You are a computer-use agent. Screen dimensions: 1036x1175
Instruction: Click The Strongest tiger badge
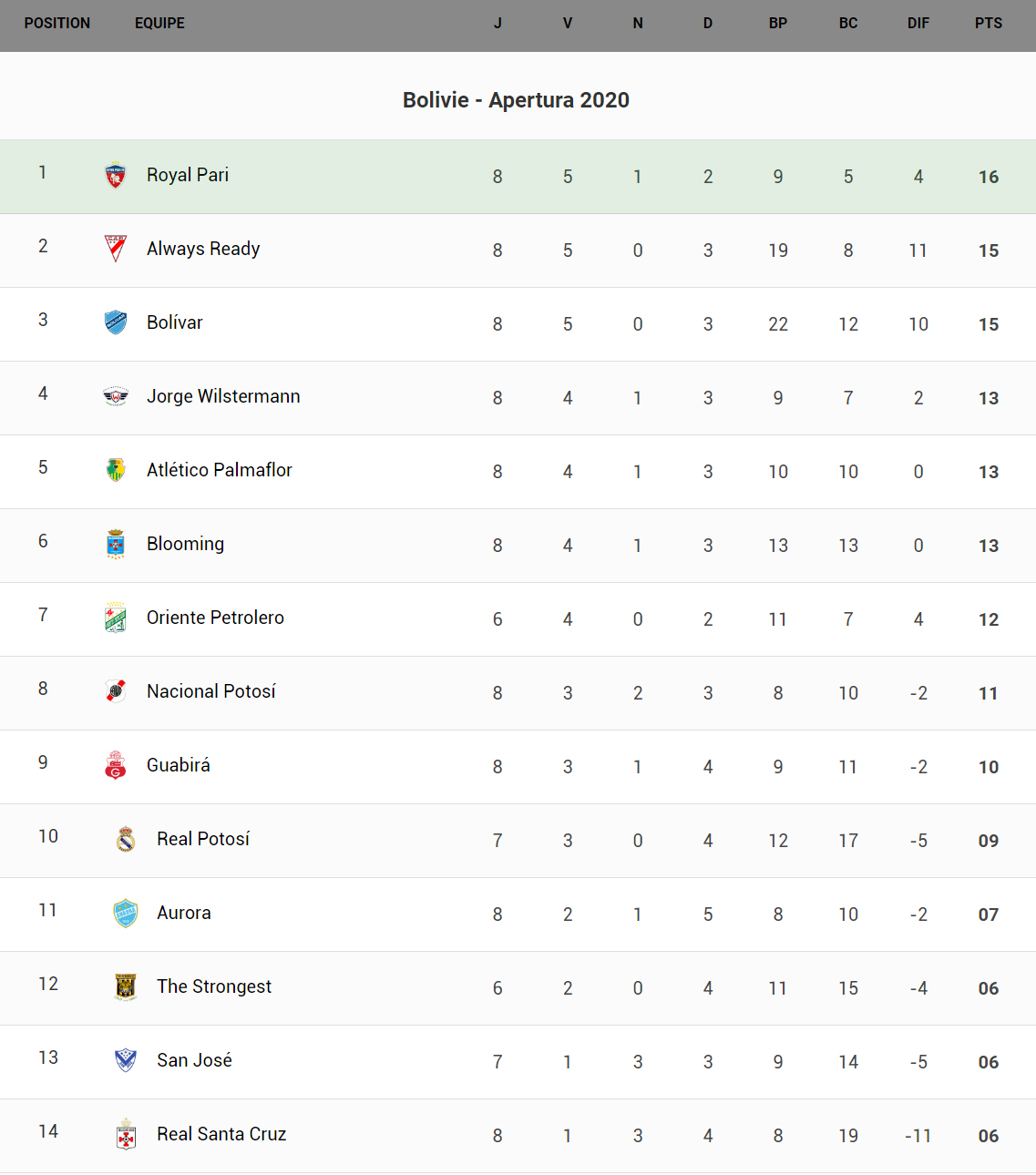tap(126, 986)
